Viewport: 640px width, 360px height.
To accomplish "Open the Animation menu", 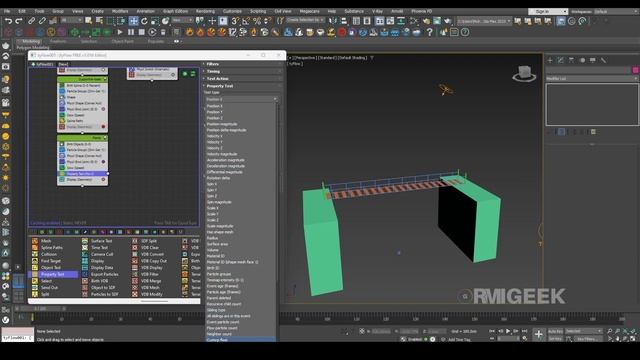I will pos(145,11).
